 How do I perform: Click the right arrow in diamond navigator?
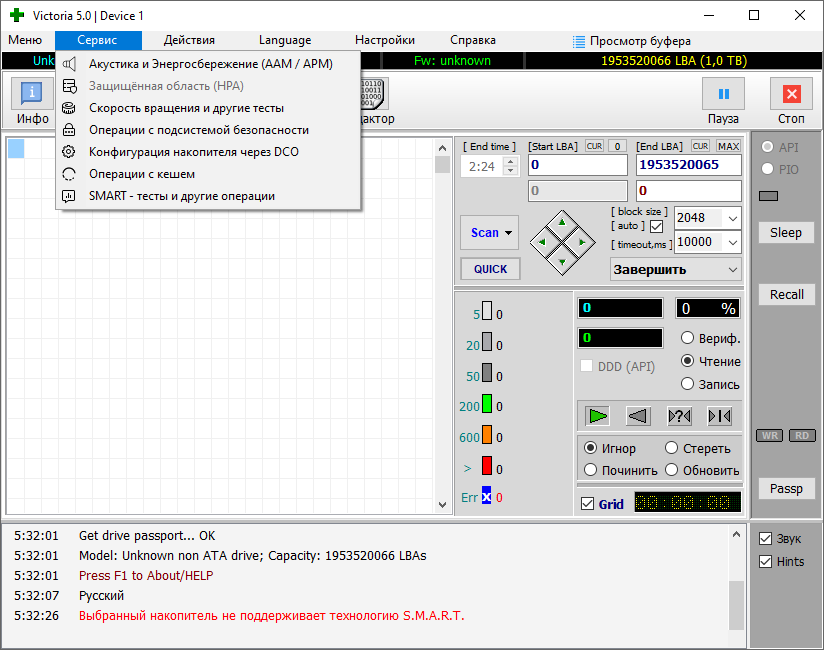pyautogui.click(x=582, y=242)
